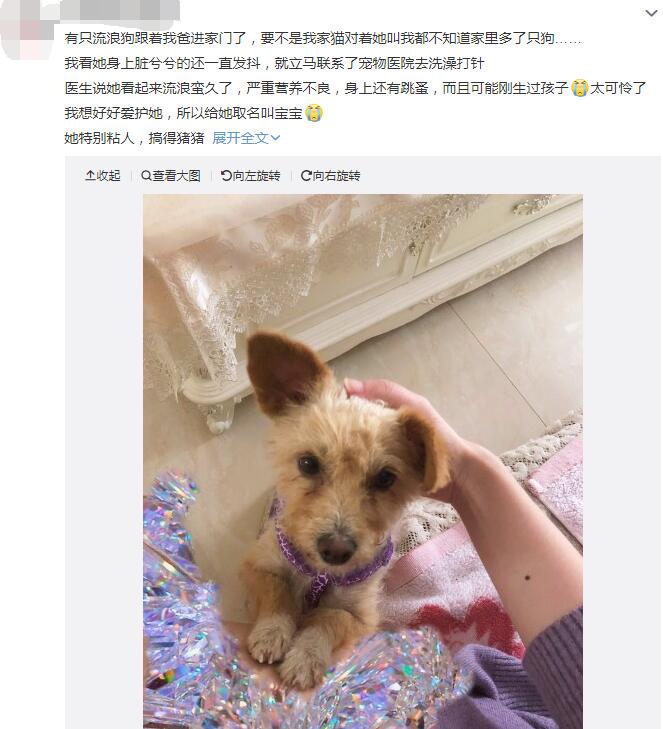Click the crying emoji before 太可怜了
The image size is (663, 729).
579,88
